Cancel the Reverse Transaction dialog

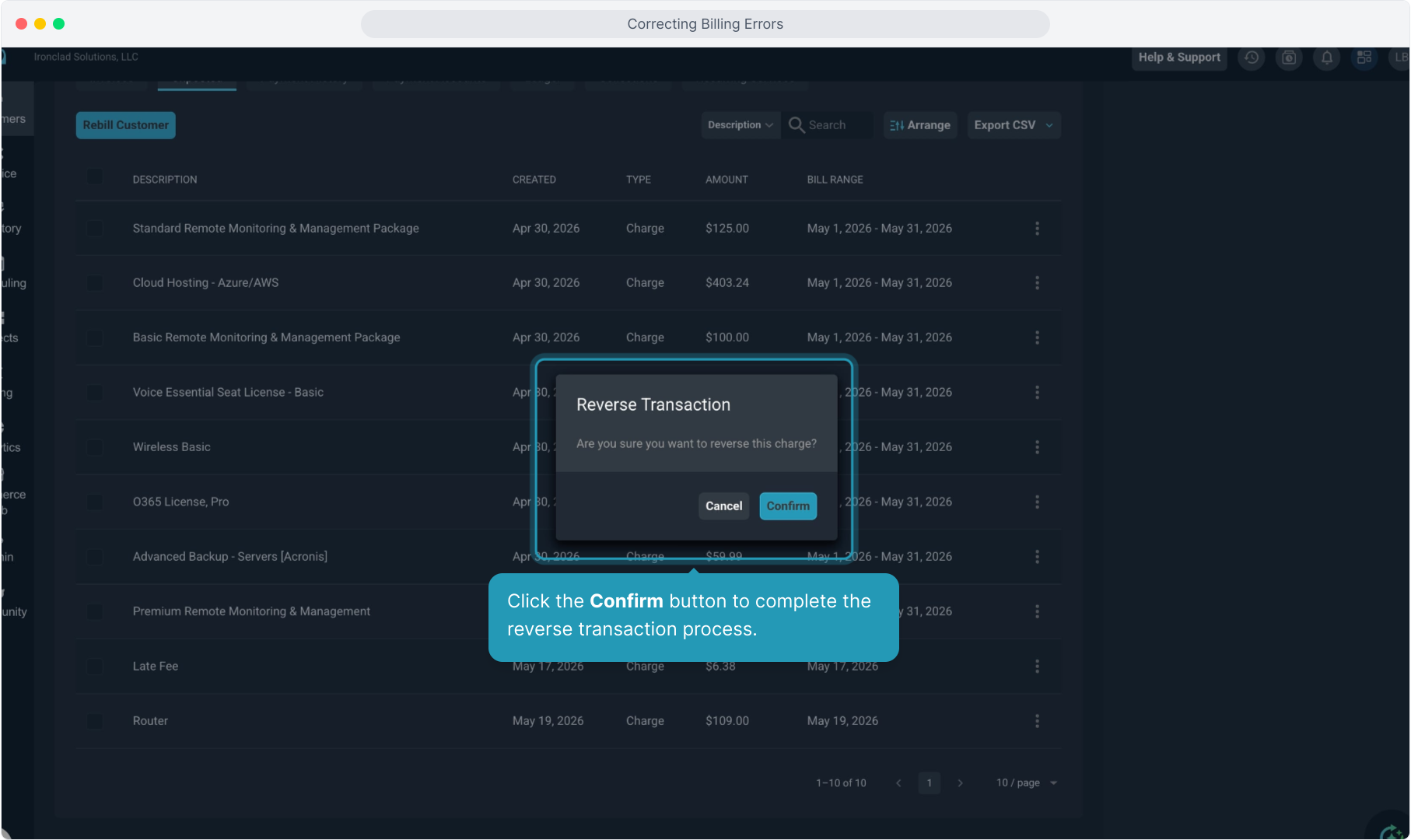[723, 506]
